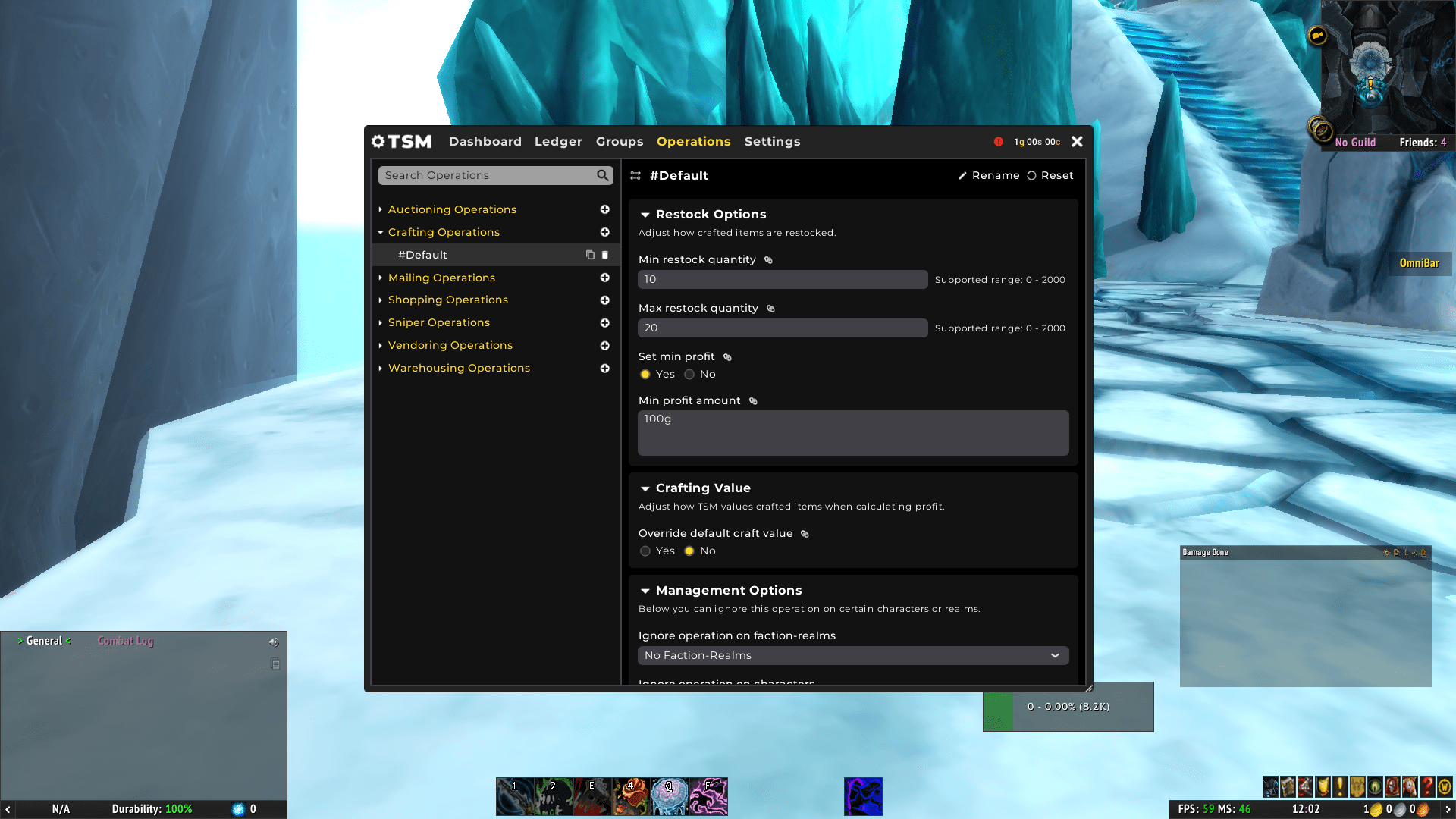Select Yes for Override default craft value
The image size is (1456, 819).
coord(645,551)
